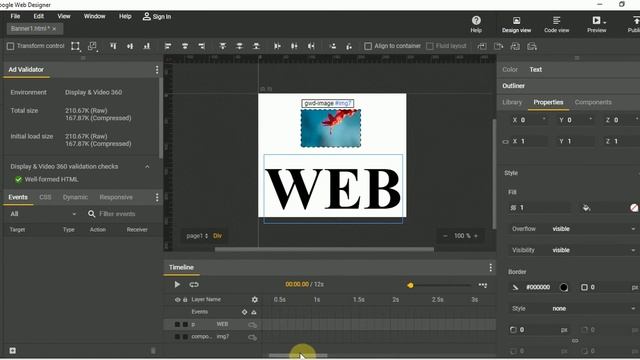The image size is (640, 360).
Task: Enable the Transform control checkbox
Action: [x=11, y=46]
